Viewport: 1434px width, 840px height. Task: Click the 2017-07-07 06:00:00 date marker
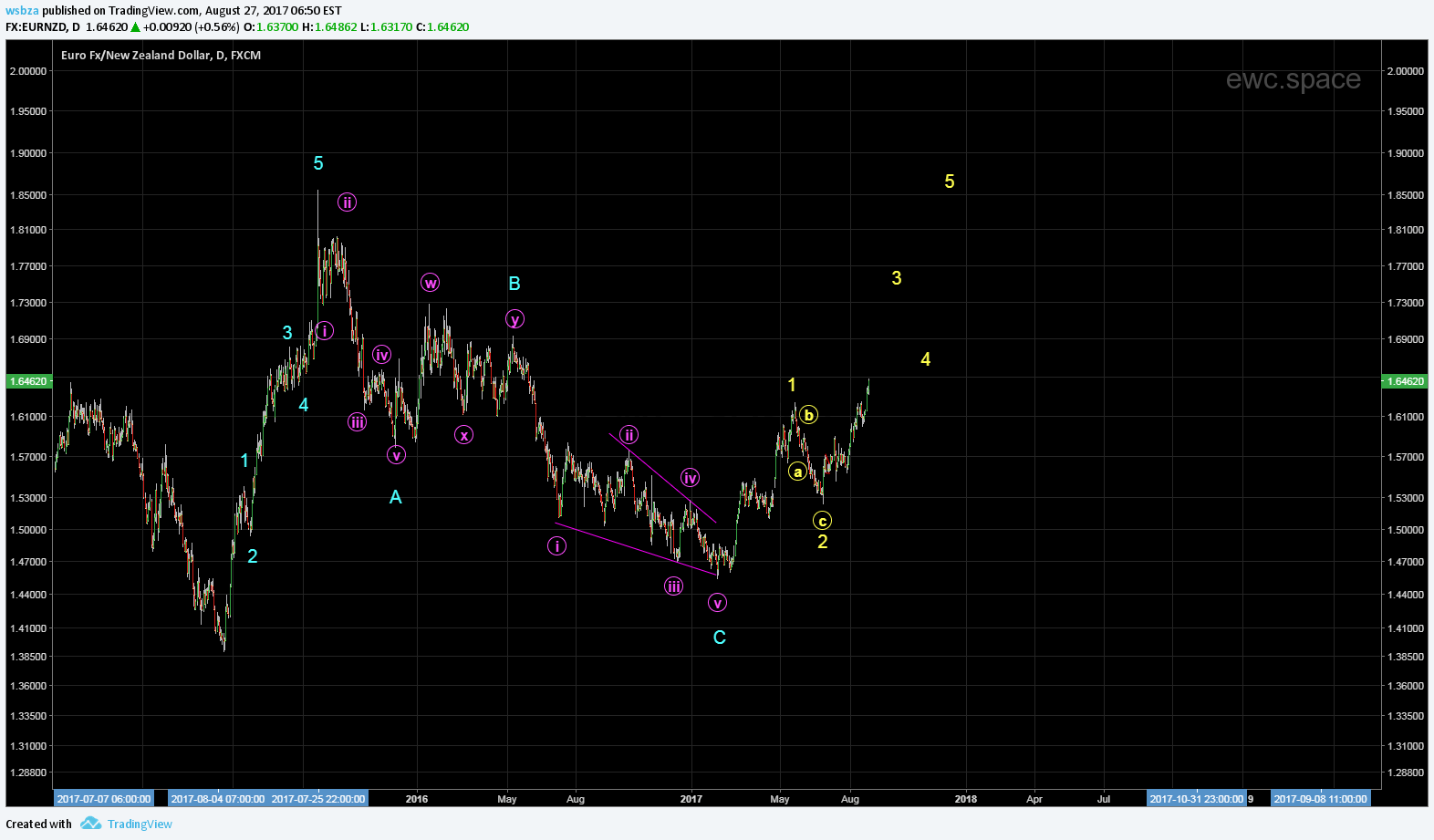tap(104, 799)
